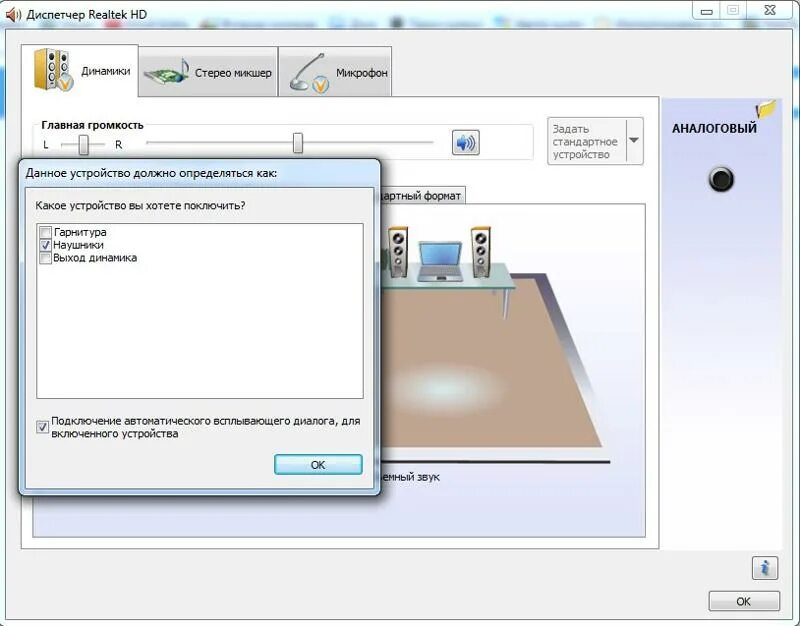Check the Гарнитура checkbox
The image size is (800, 626).
45,232
